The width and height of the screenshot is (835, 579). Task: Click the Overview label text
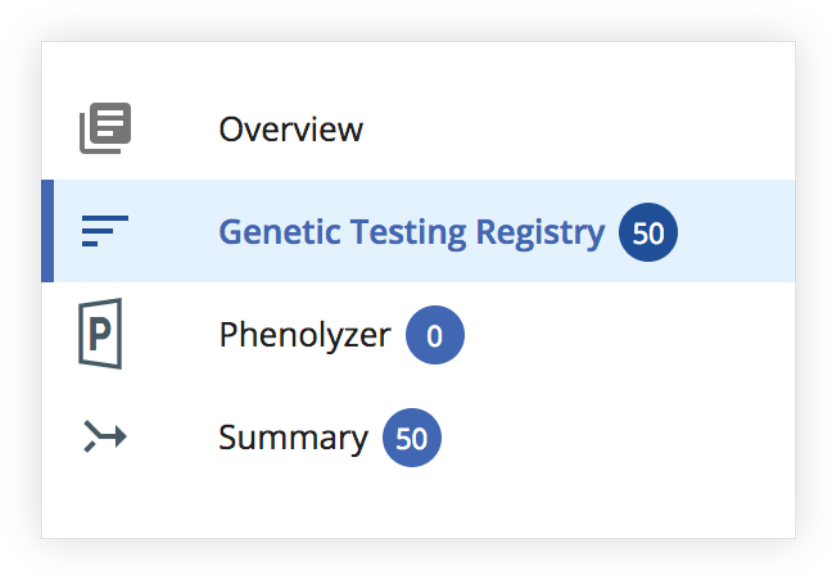click(290, 128)
